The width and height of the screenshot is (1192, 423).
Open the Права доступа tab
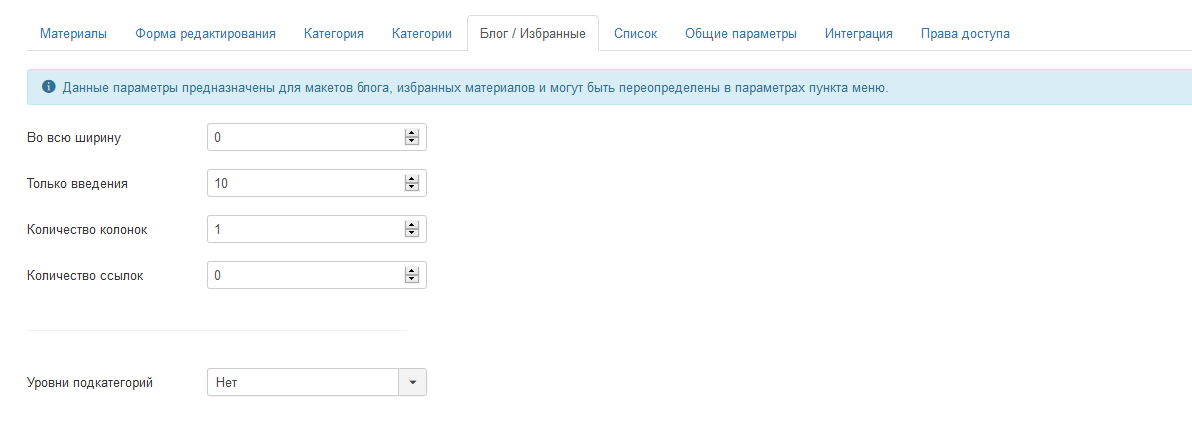(x=965, y=34)
